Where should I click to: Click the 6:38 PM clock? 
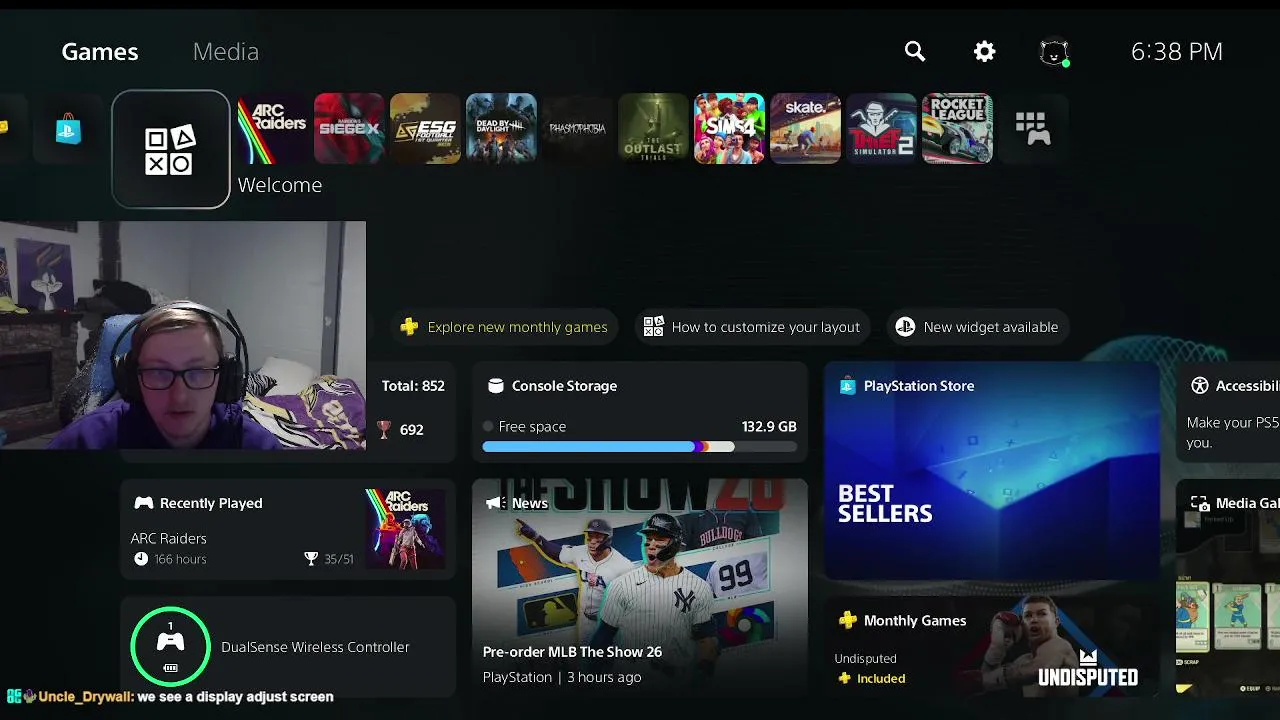tap(1177, 52)
